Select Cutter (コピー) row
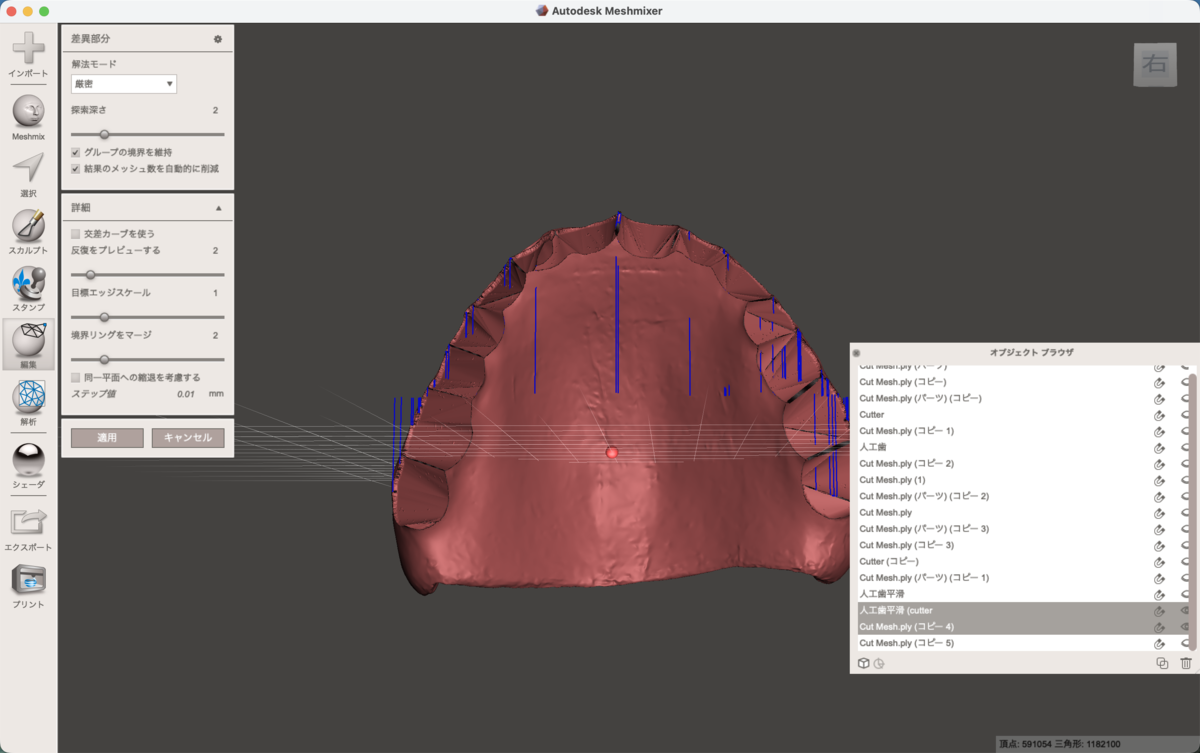Screen dimensions: 1200x753 click(1022, 561)
